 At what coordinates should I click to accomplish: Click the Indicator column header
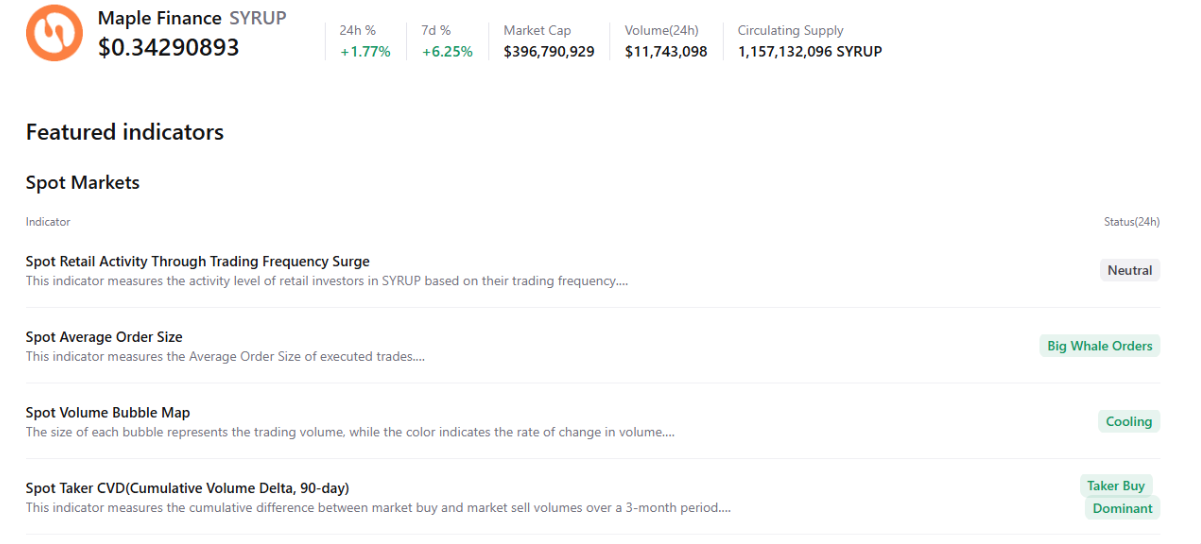48,222
